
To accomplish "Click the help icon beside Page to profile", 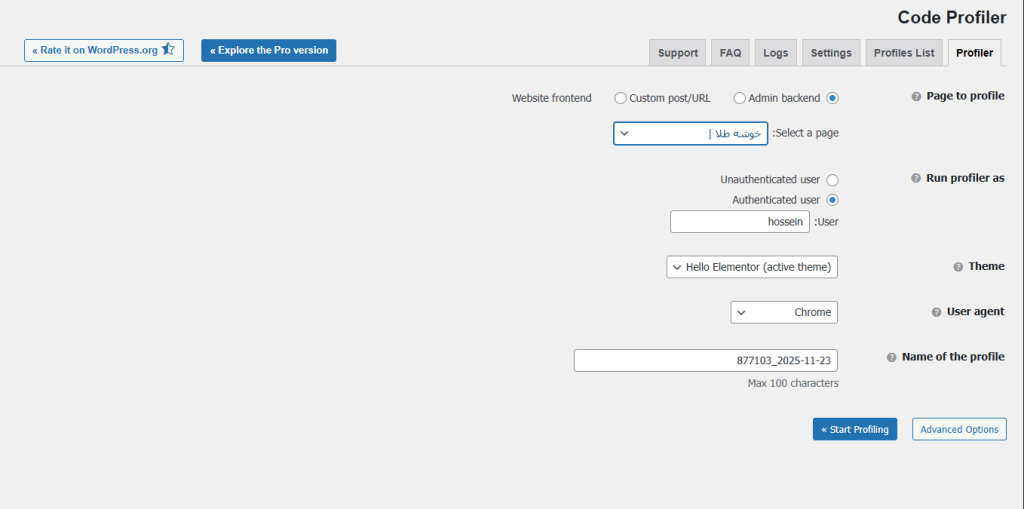I will [x=916, y=97].
